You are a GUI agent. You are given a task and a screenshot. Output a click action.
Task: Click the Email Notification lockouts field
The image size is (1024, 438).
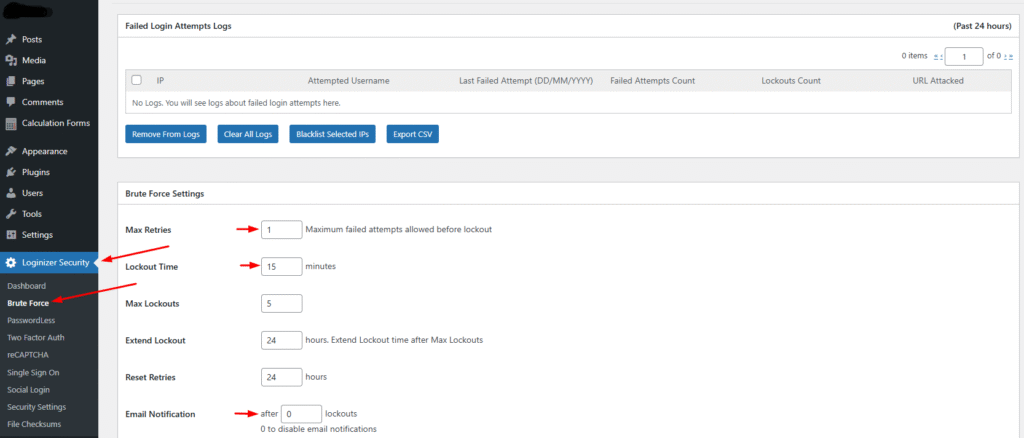click(301, 414)
